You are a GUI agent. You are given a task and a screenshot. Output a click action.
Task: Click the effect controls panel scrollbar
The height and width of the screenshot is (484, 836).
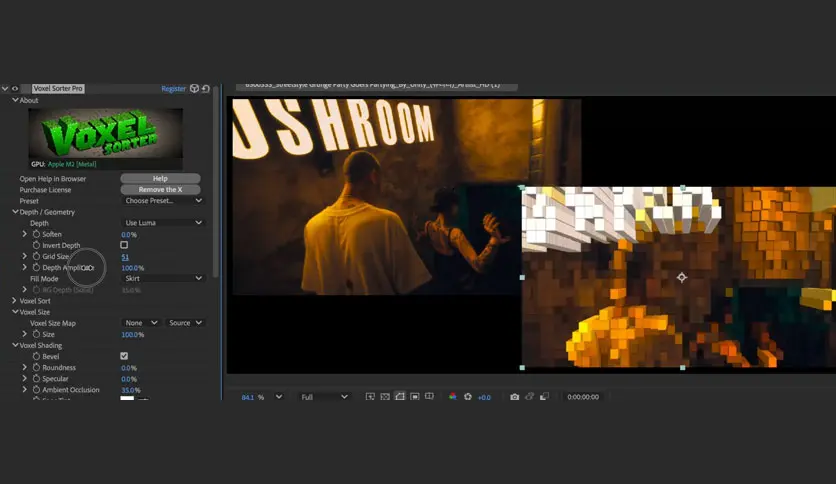(x=215, y=181)
